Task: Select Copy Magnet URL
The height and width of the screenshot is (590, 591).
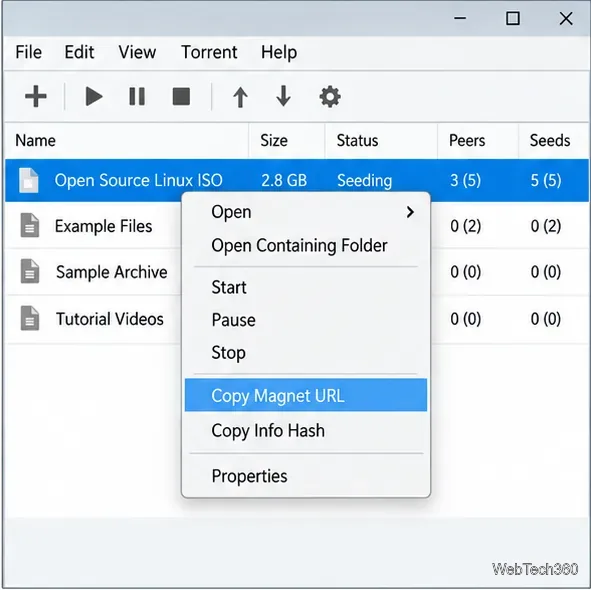Action: (306, 395)
